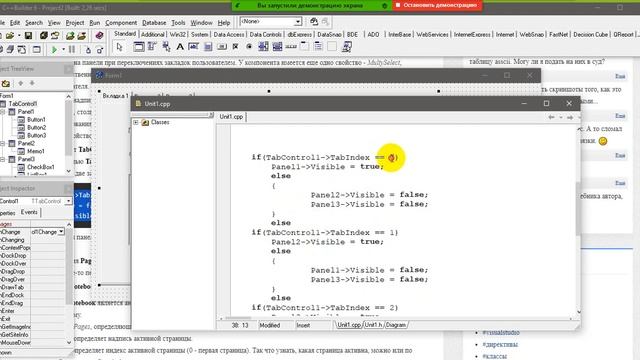The image size is (640, 360).
Task: Switch to Data Access palette tab
Action: tap(229, 35)
